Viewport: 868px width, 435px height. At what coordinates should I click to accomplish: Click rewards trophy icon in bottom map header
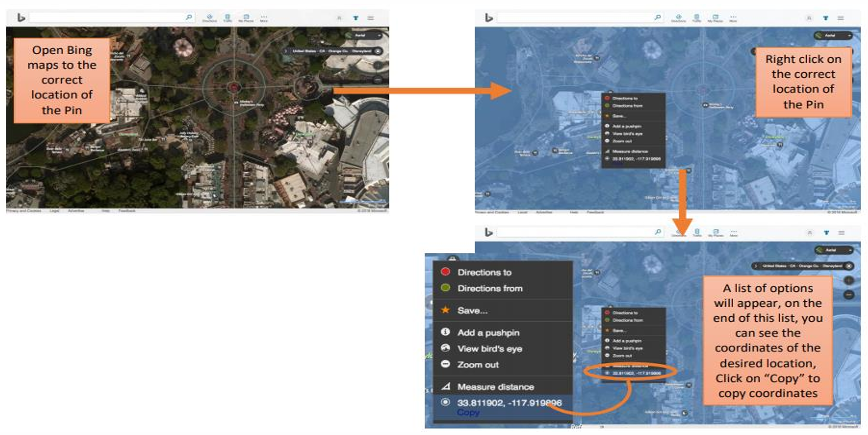[x=826, y=232]
